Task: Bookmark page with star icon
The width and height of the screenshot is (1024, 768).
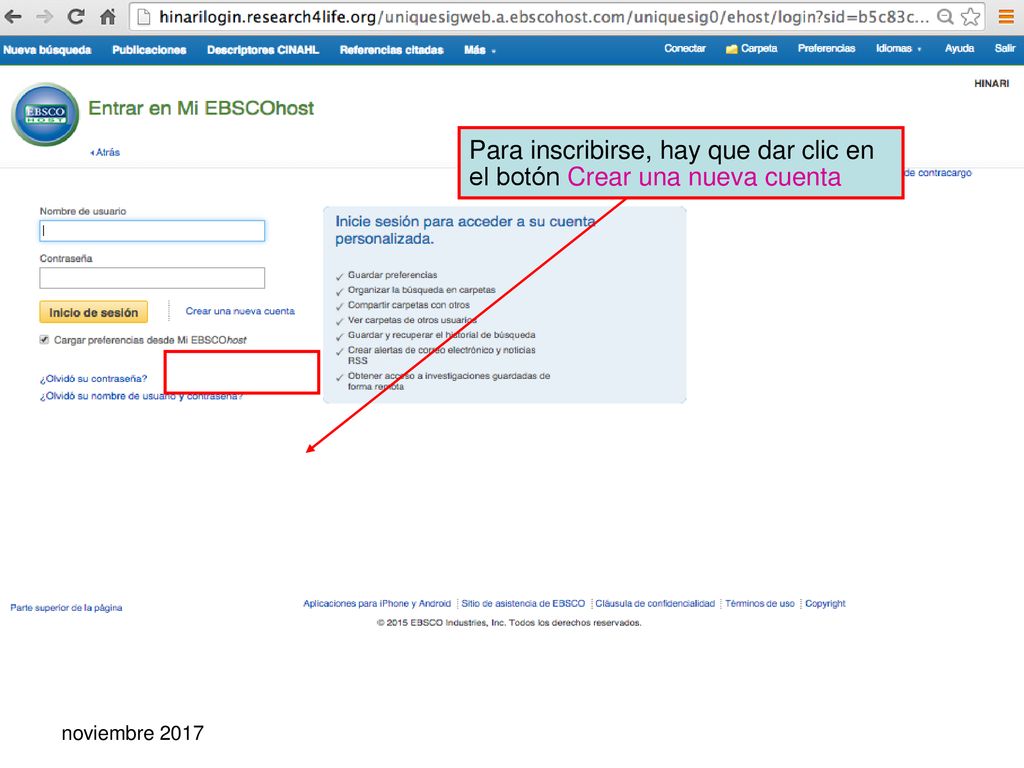Action: 970,16
